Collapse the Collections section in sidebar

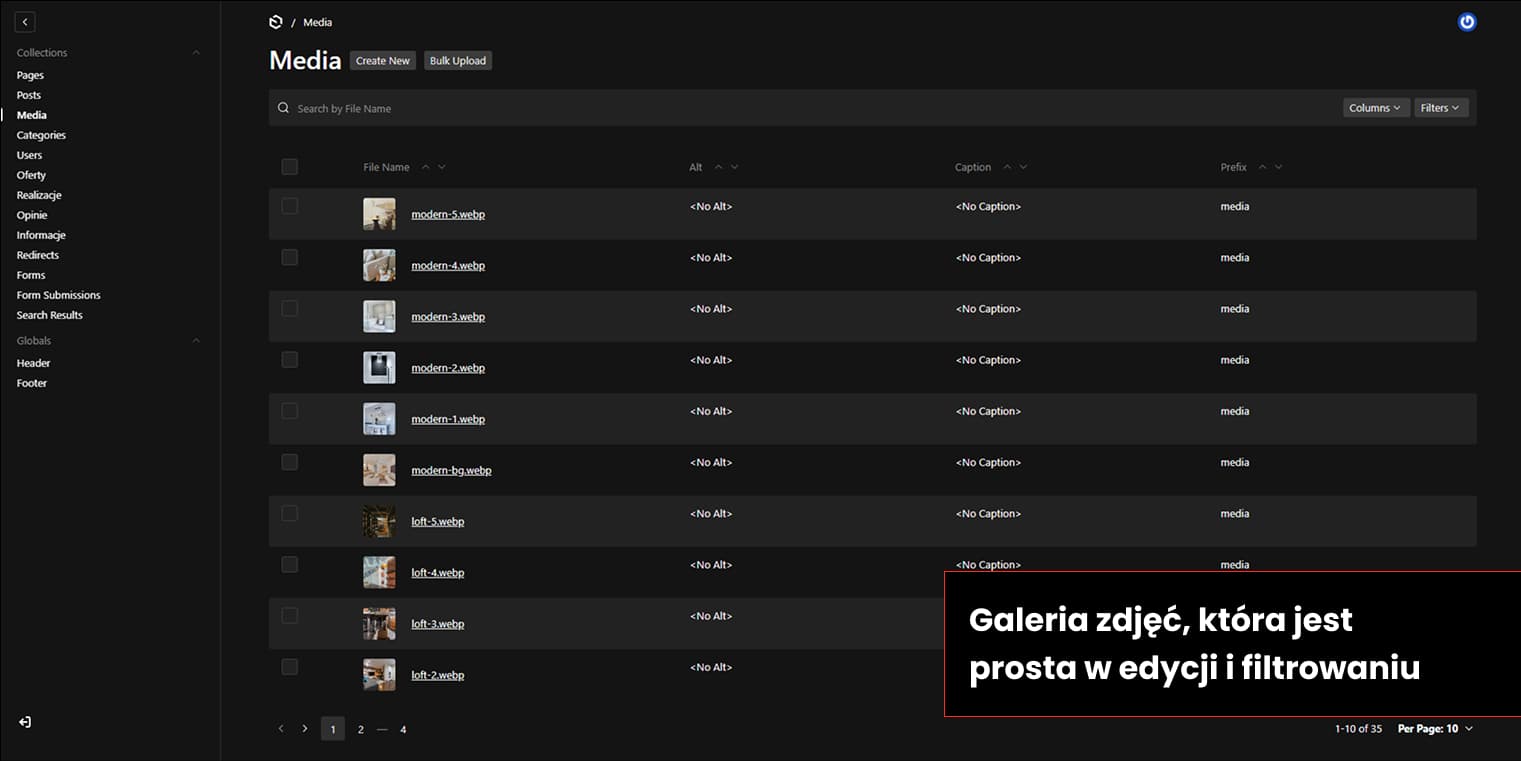pyautogui.click(x=196, y=53)
